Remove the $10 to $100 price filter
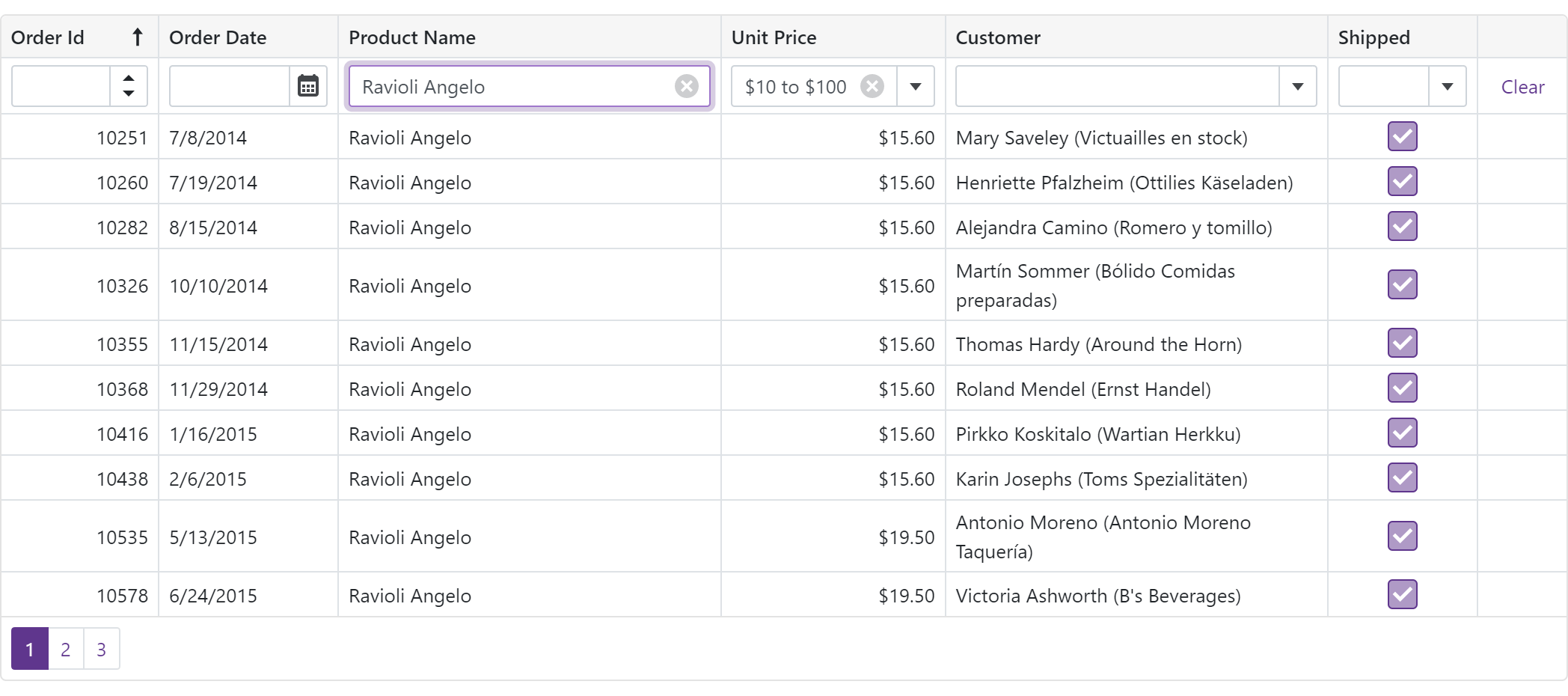 click(872, 86)
